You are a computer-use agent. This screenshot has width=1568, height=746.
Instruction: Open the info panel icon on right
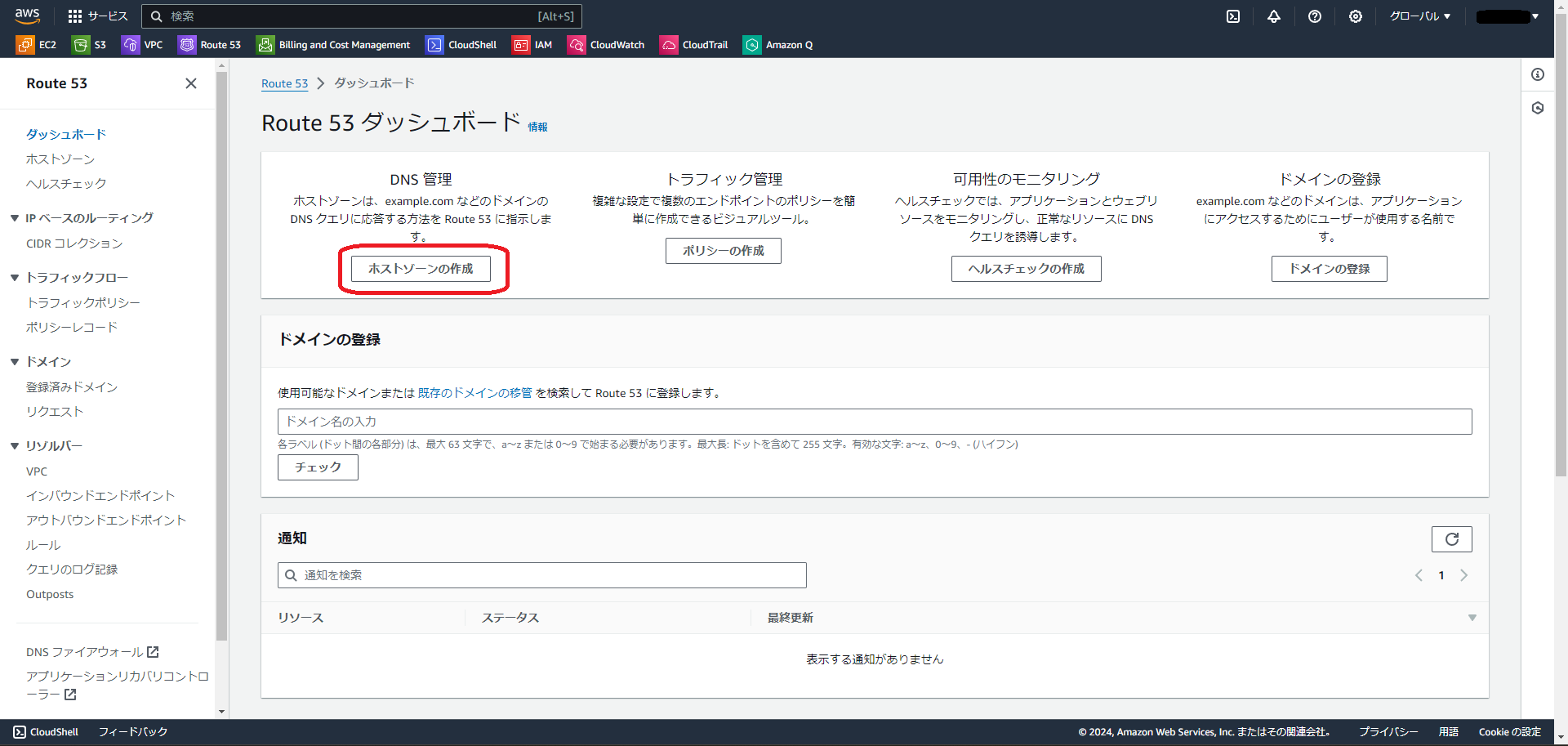(x=1538, y=74)
